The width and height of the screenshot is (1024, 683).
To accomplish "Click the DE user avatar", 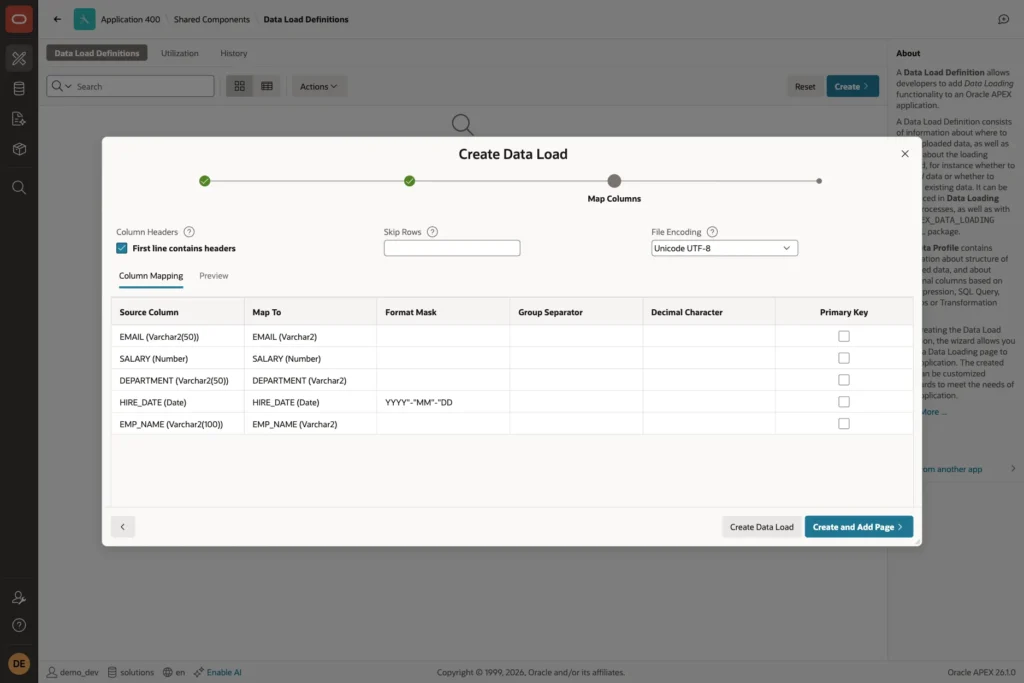I will (19, 663).
